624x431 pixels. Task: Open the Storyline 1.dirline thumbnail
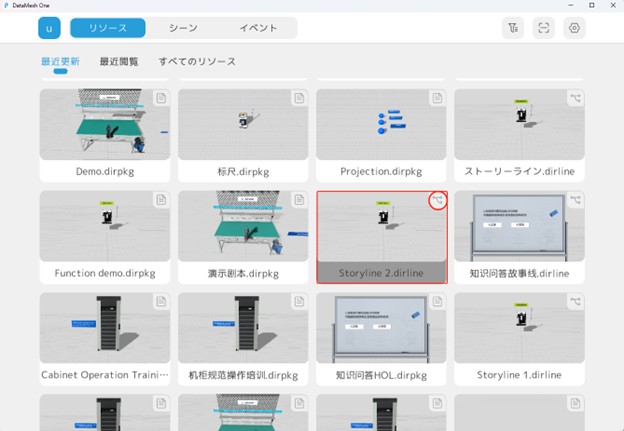click(519, 328)
